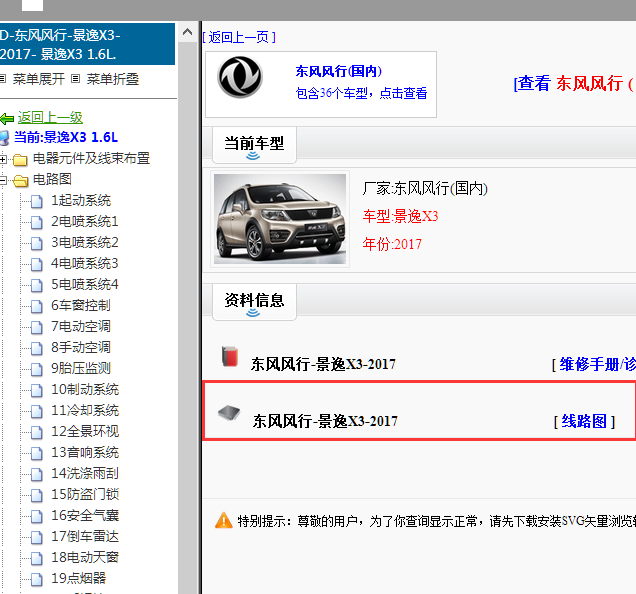The height and width of the screenshot is (594, 636).
Task: Select 7电动空调 in the tree
Action: click(81, 327)
